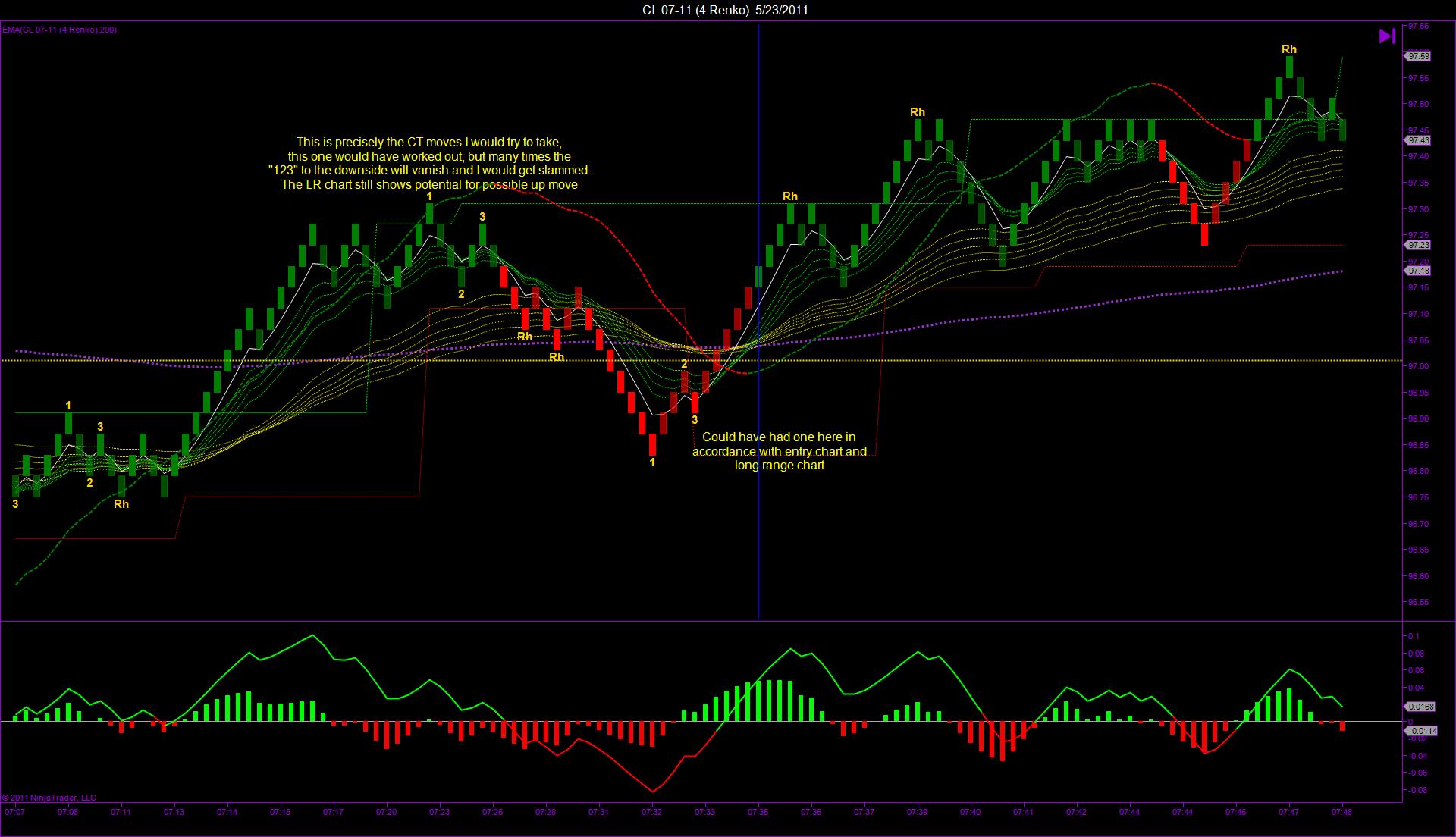Click the 07:40 time label
Image resolution: width=1456 pixels, height=837 pixels.
coord(970,812)
